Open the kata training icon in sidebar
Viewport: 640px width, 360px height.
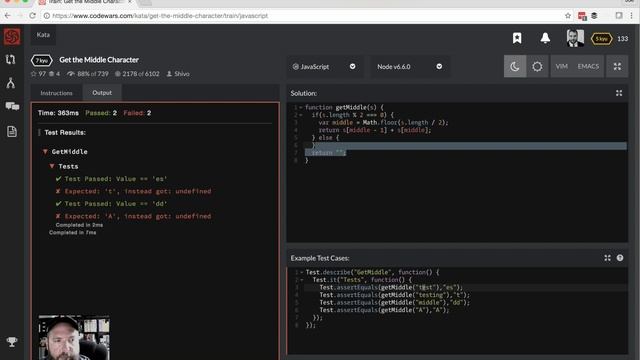(11, 60)
